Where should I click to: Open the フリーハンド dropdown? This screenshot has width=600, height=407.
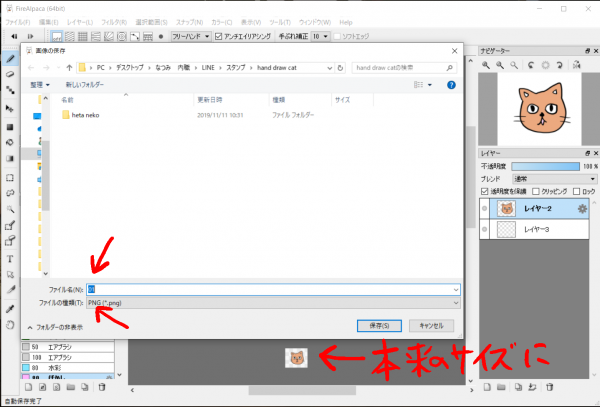point(190,35)
